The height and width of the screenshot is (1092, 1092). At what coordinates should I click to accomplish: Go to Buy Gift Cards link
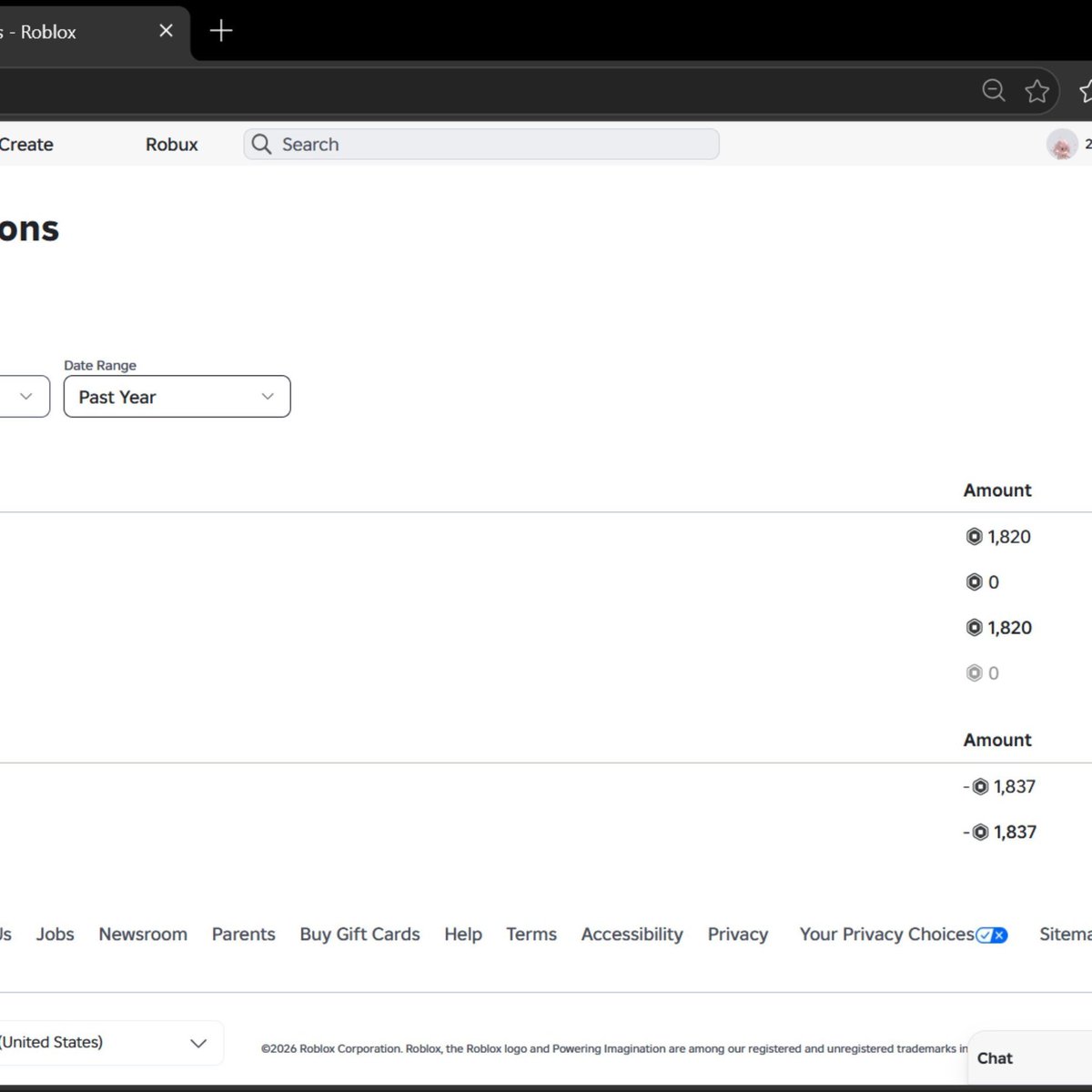click(x=360, y=934)
